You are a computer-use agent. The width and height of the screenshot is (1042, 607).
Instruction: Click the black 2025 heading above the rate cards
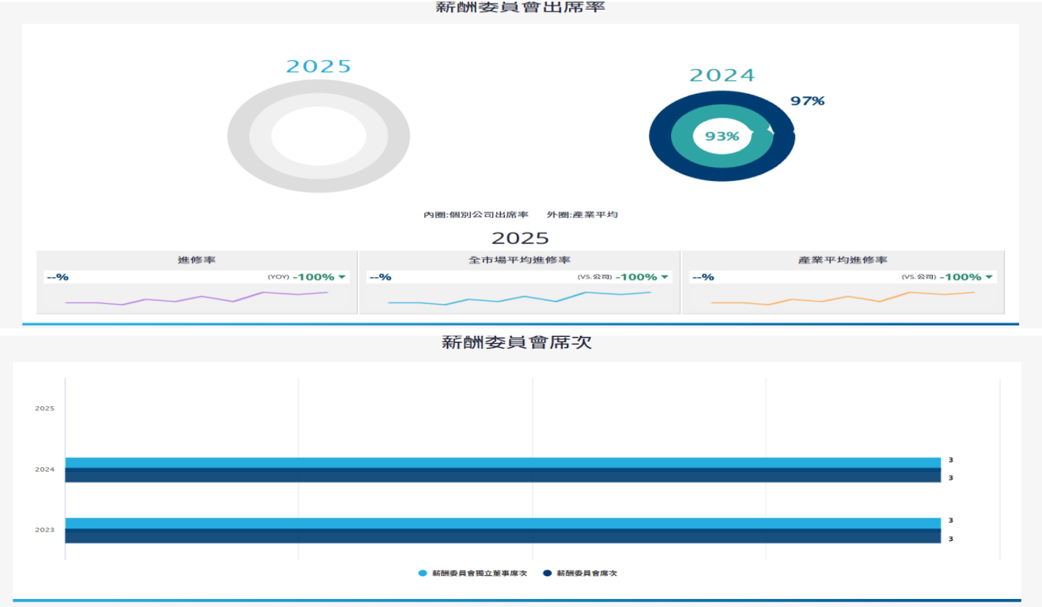[x=520, y=238]
